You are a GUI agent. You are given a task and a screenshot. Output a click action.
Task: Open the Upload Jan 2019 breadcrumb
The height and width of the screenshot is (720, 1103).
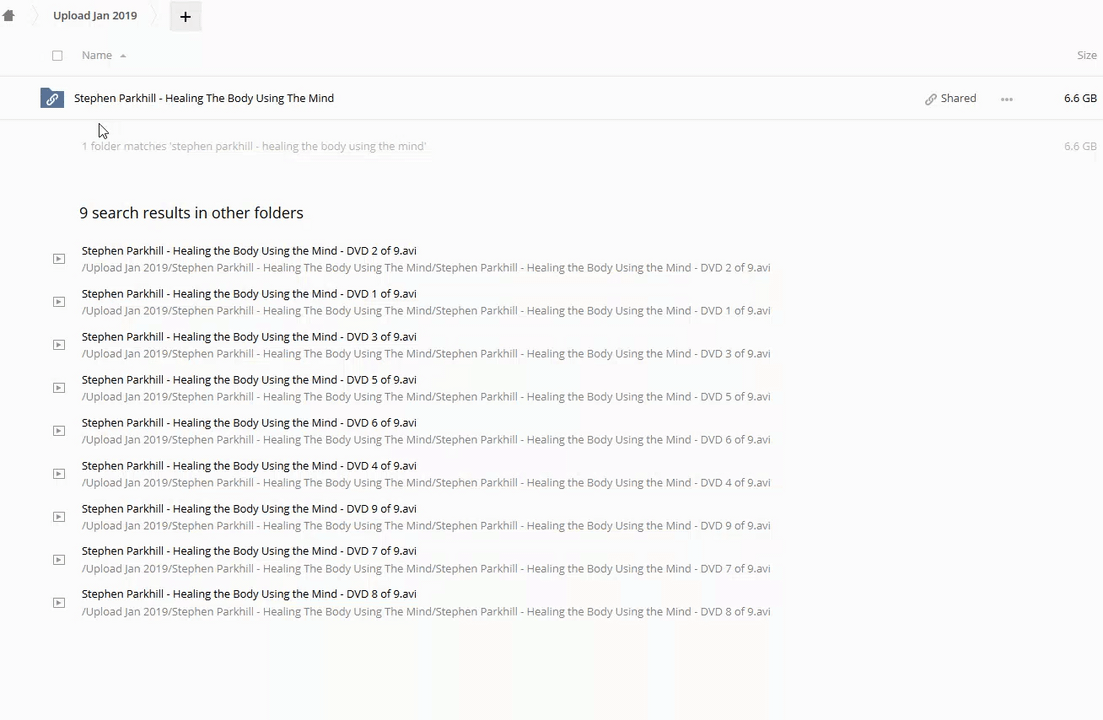pyautogui.click(x=95, y=16)
